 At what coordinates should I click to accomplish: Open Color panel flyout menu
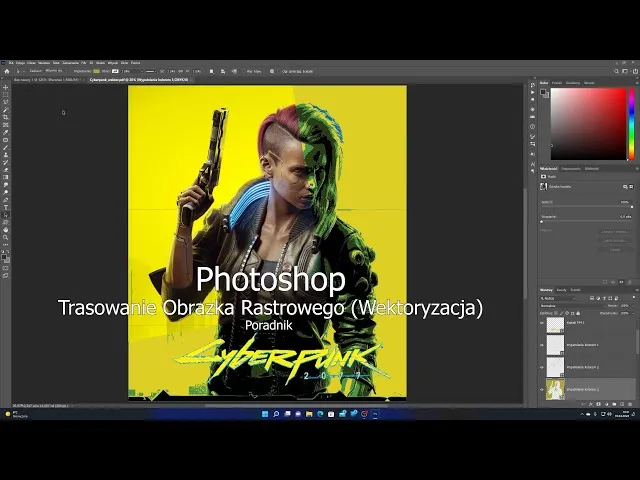coord(637,83)
